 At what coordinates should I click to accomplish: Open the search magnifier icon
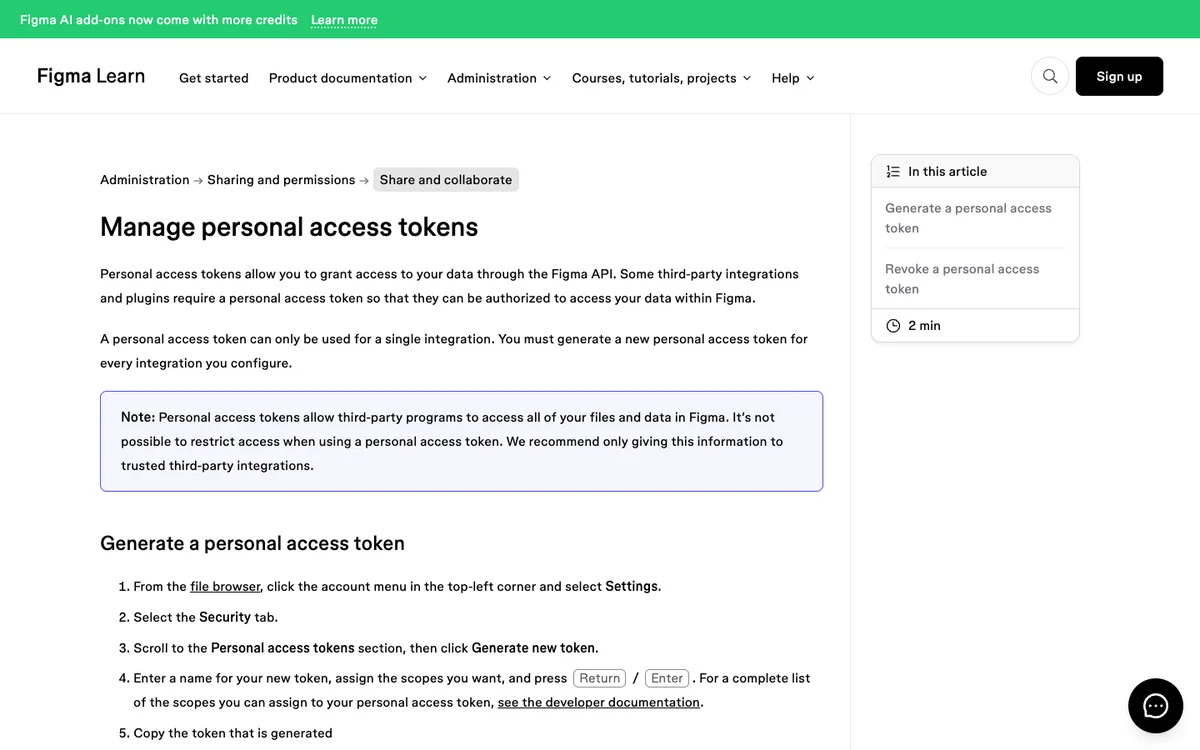point(1049,76)
